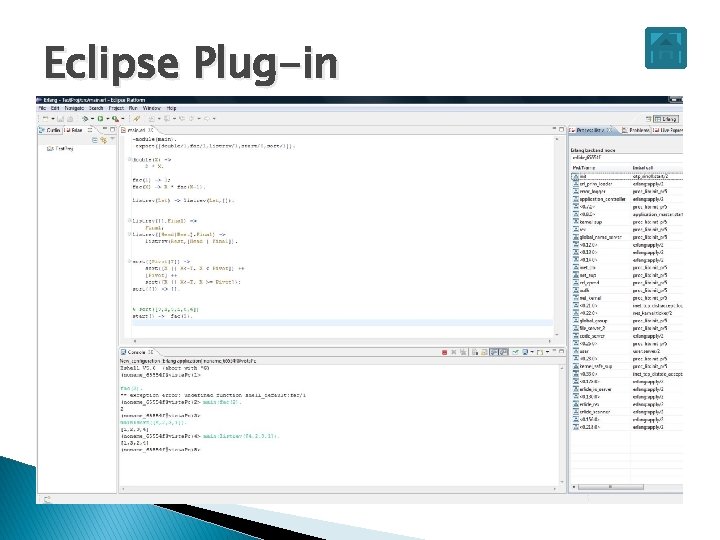The image size is (720, 540).
Task: Open the Help menu
Action: [x=171, y=108]
